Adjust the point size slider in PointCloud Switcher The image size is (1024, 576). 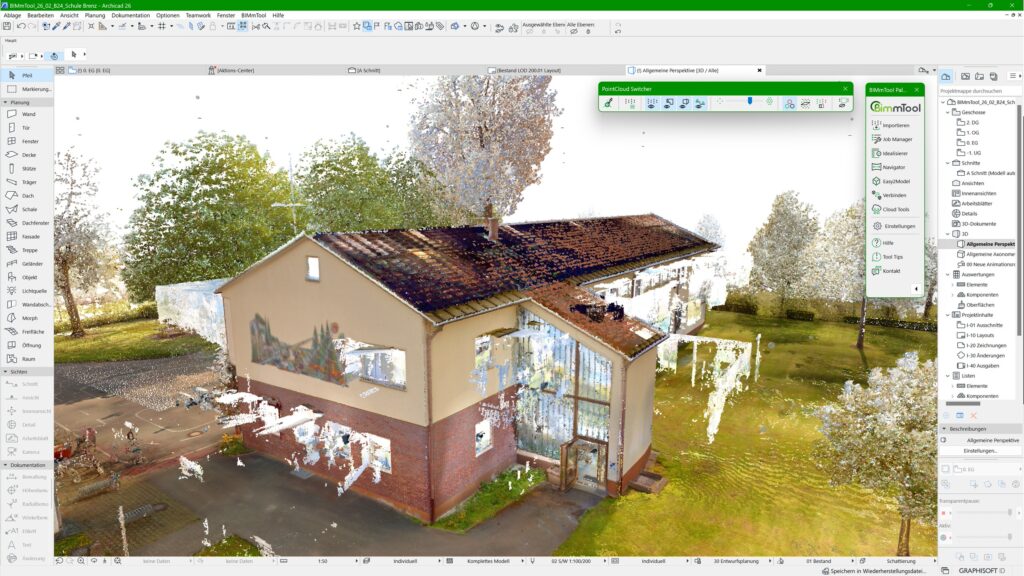pyautogui.click(x=750, y=101)
